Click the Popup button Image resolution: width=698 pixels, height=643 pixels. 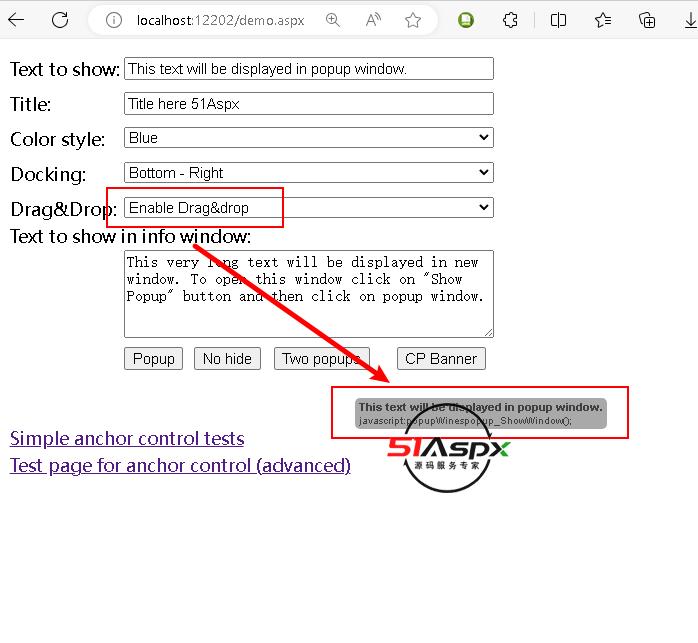(153, 358)
